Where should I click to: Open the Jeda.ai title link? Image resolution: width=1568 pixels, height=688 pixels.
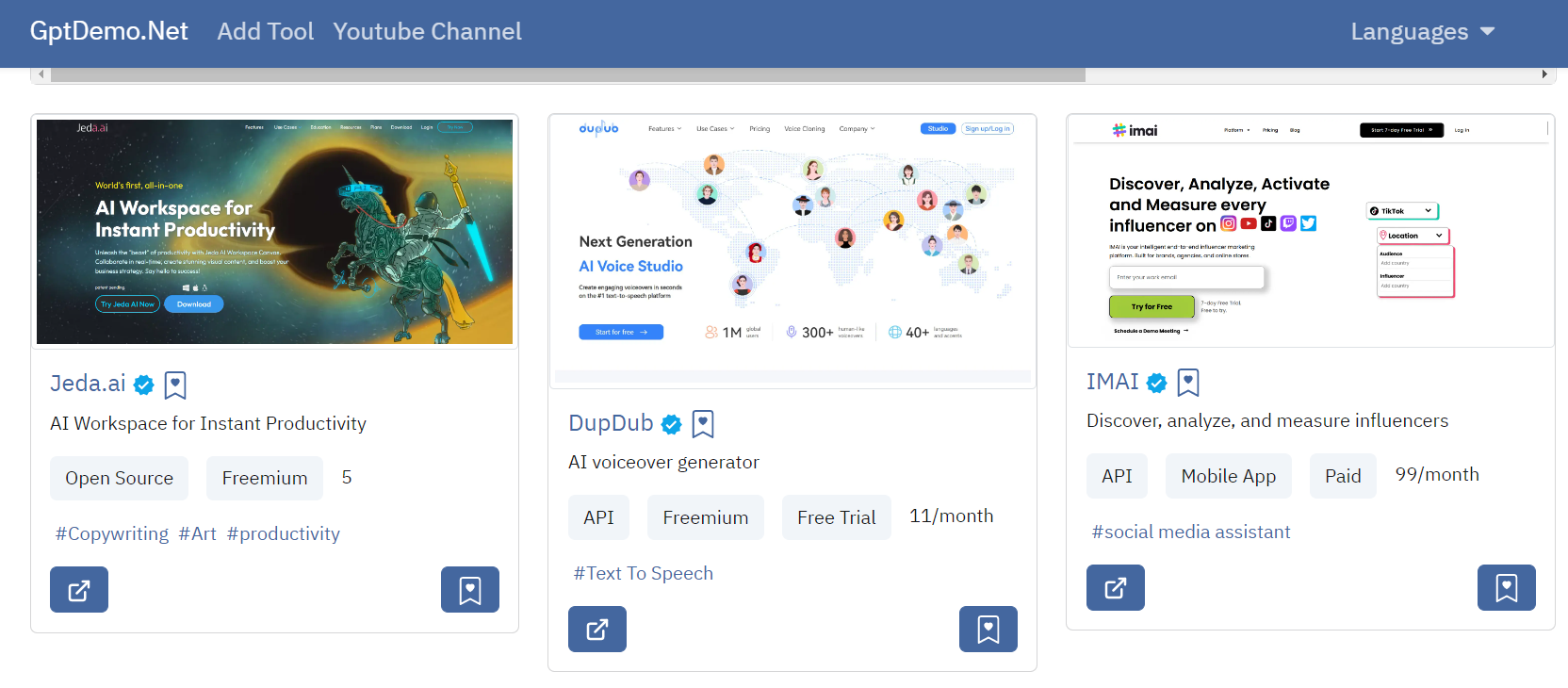pos(88,384)
